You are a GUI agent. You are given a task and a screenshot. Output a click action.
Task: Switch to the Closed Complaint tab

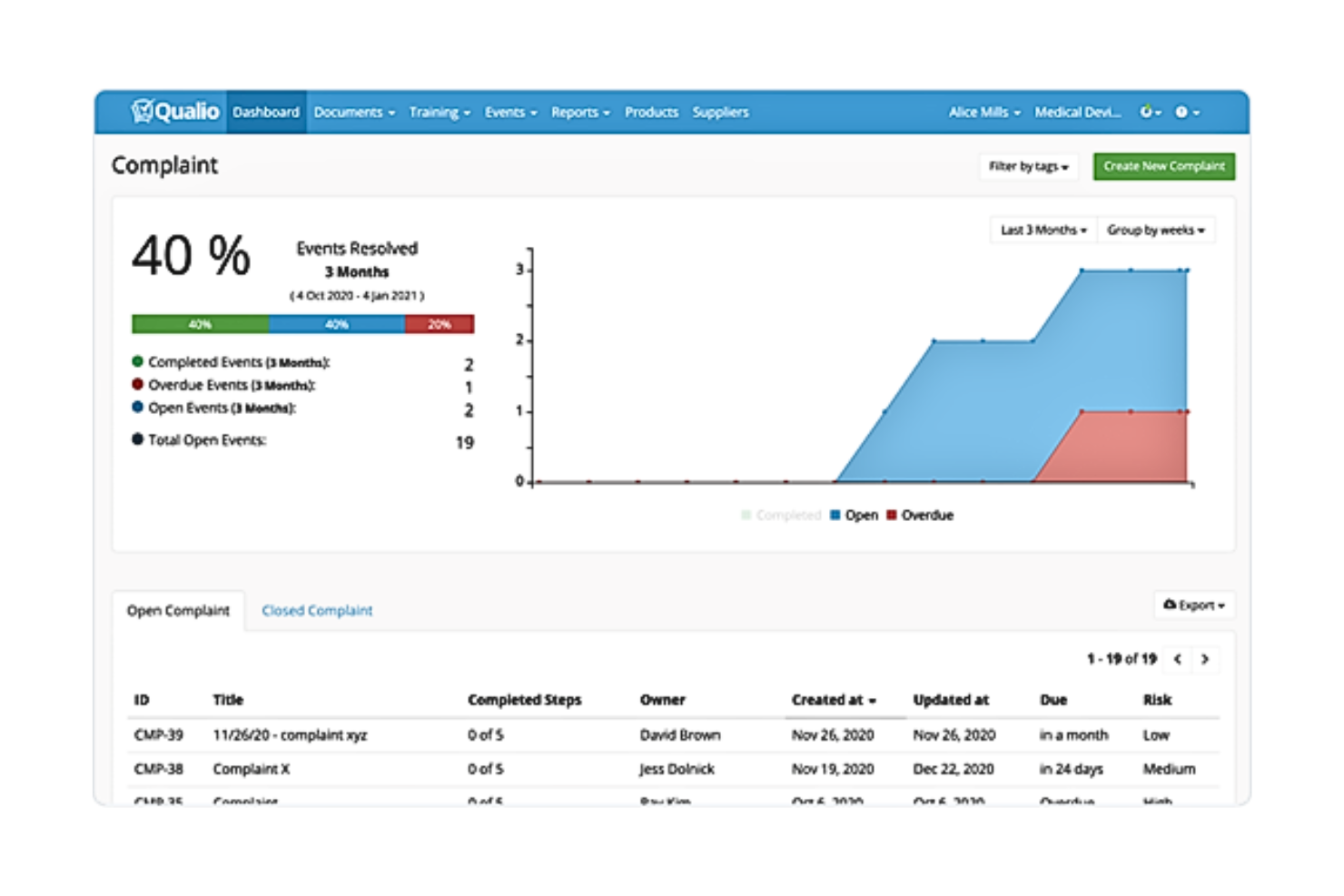pos(316,610)
